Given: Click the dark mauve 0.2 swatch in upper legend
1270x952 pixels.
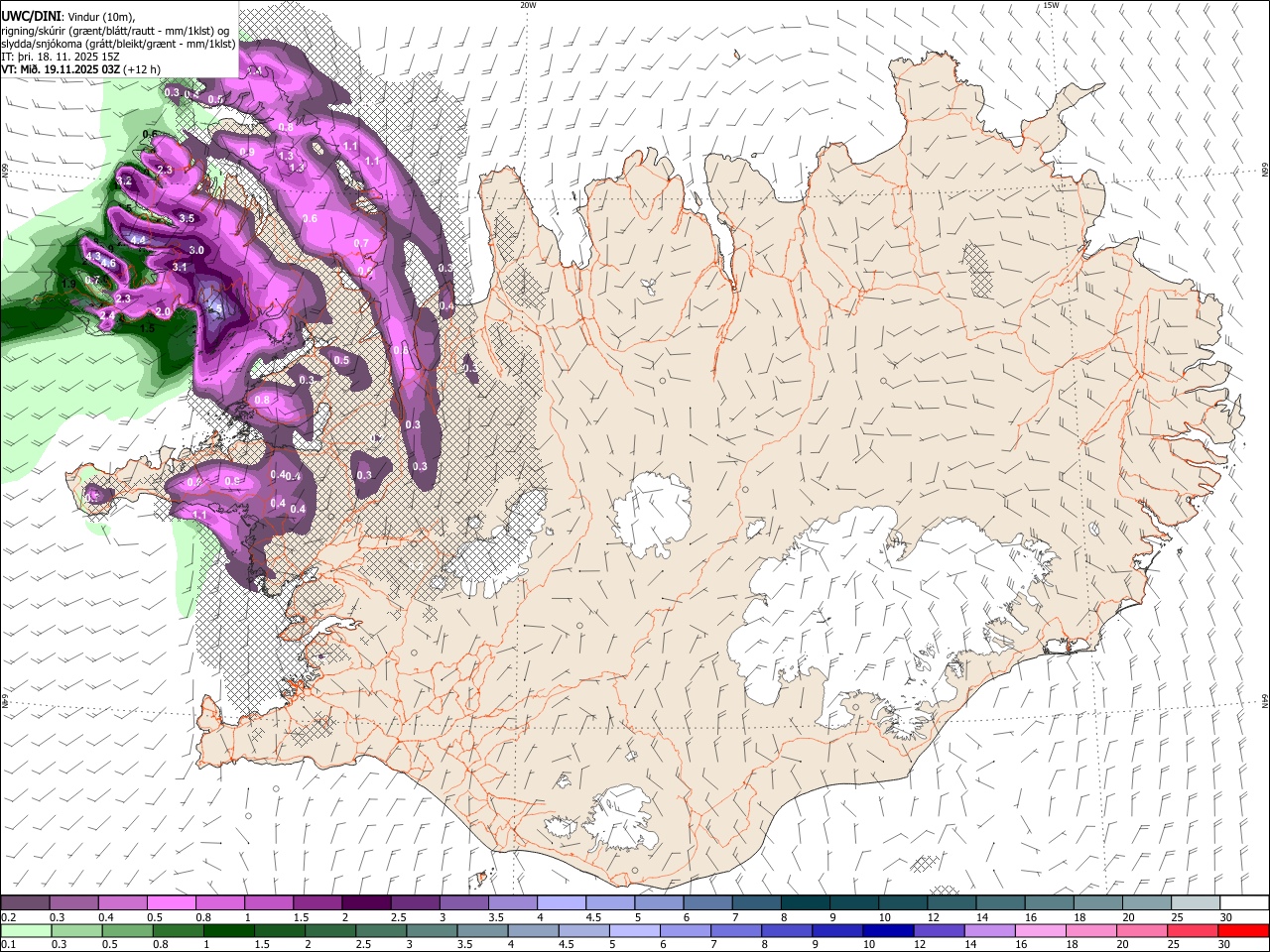Looking at the screenshot, I should pyautogui.click(x=25, y=903).
